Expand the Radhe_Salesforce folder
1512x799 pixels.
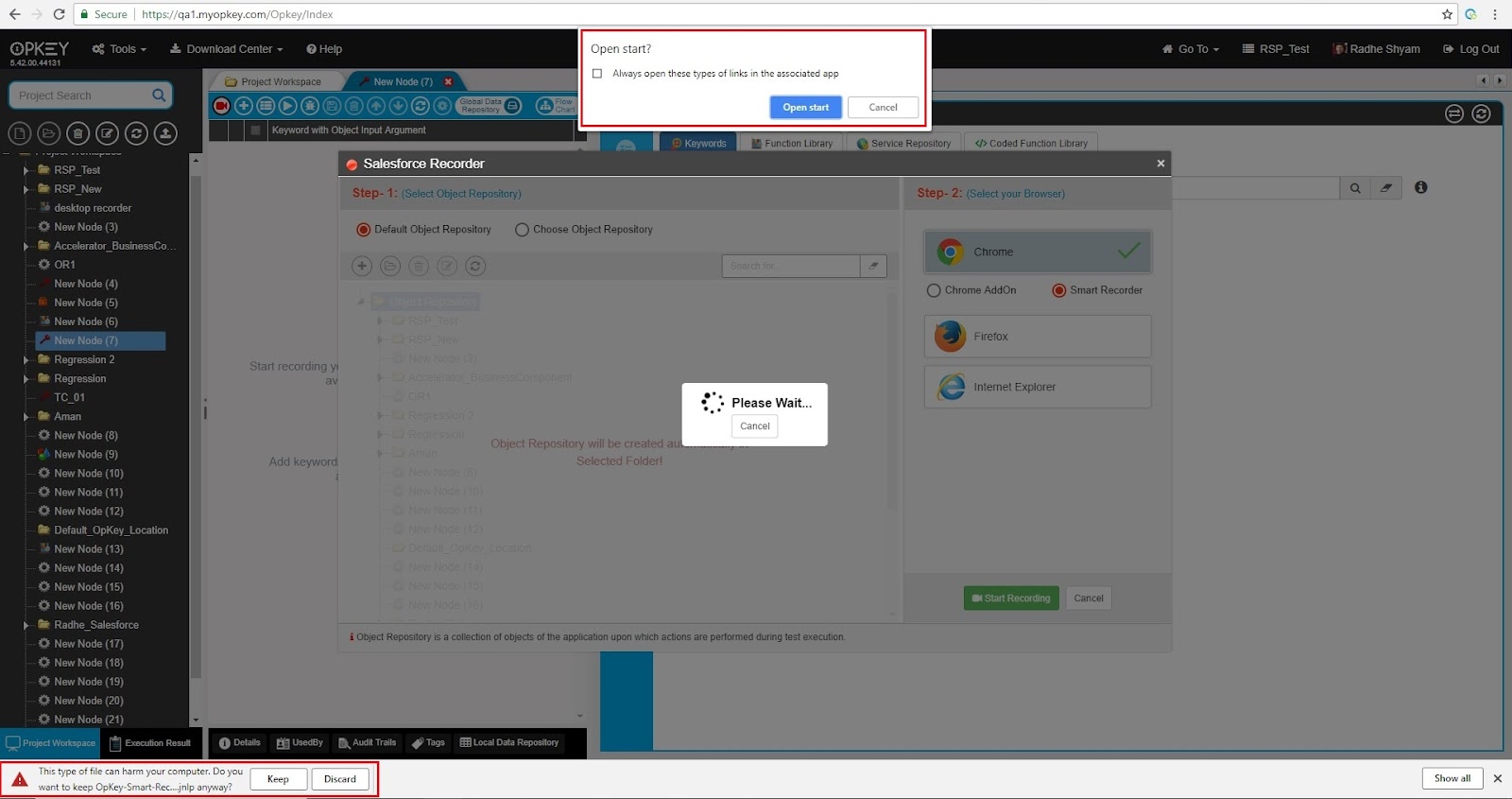pyautogui.click(x=26, y=625)
